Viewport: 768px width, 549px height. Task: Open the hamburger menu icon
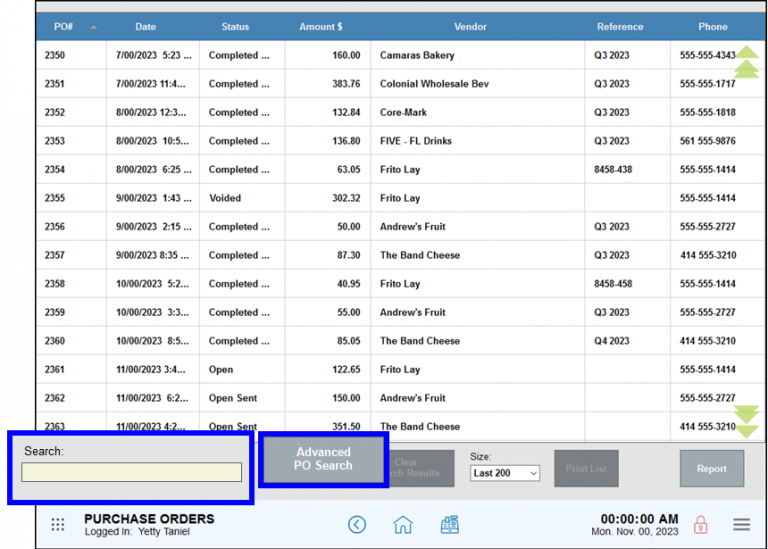(x=742, y=525)
